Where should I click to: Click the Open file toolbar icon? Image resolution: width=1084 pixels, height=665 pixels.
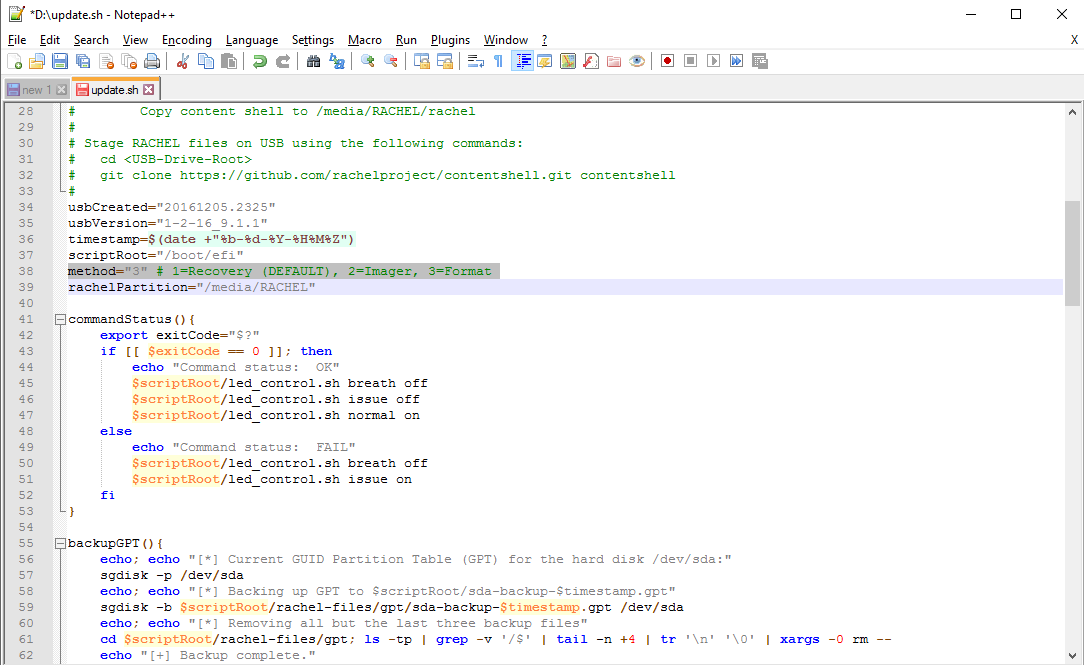[x=37, y=62]
